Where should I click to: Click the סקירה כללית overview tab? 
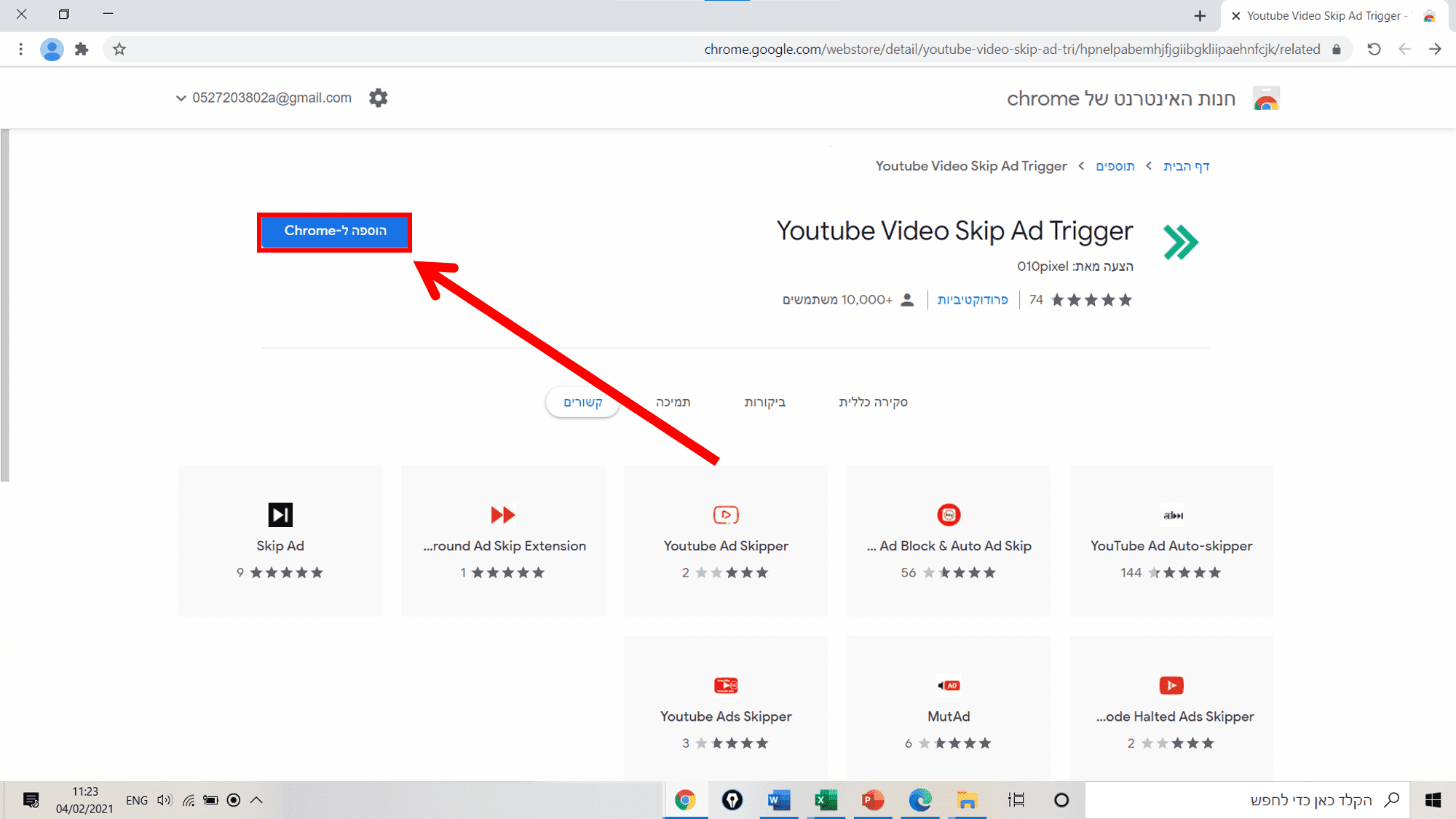873,402
